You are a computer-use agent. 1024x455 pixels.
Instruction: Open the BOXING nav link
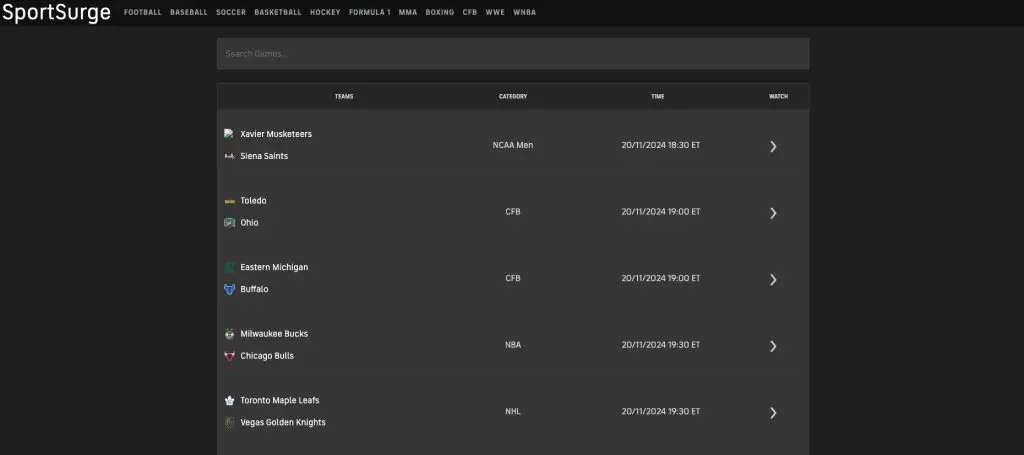[440, 12]
